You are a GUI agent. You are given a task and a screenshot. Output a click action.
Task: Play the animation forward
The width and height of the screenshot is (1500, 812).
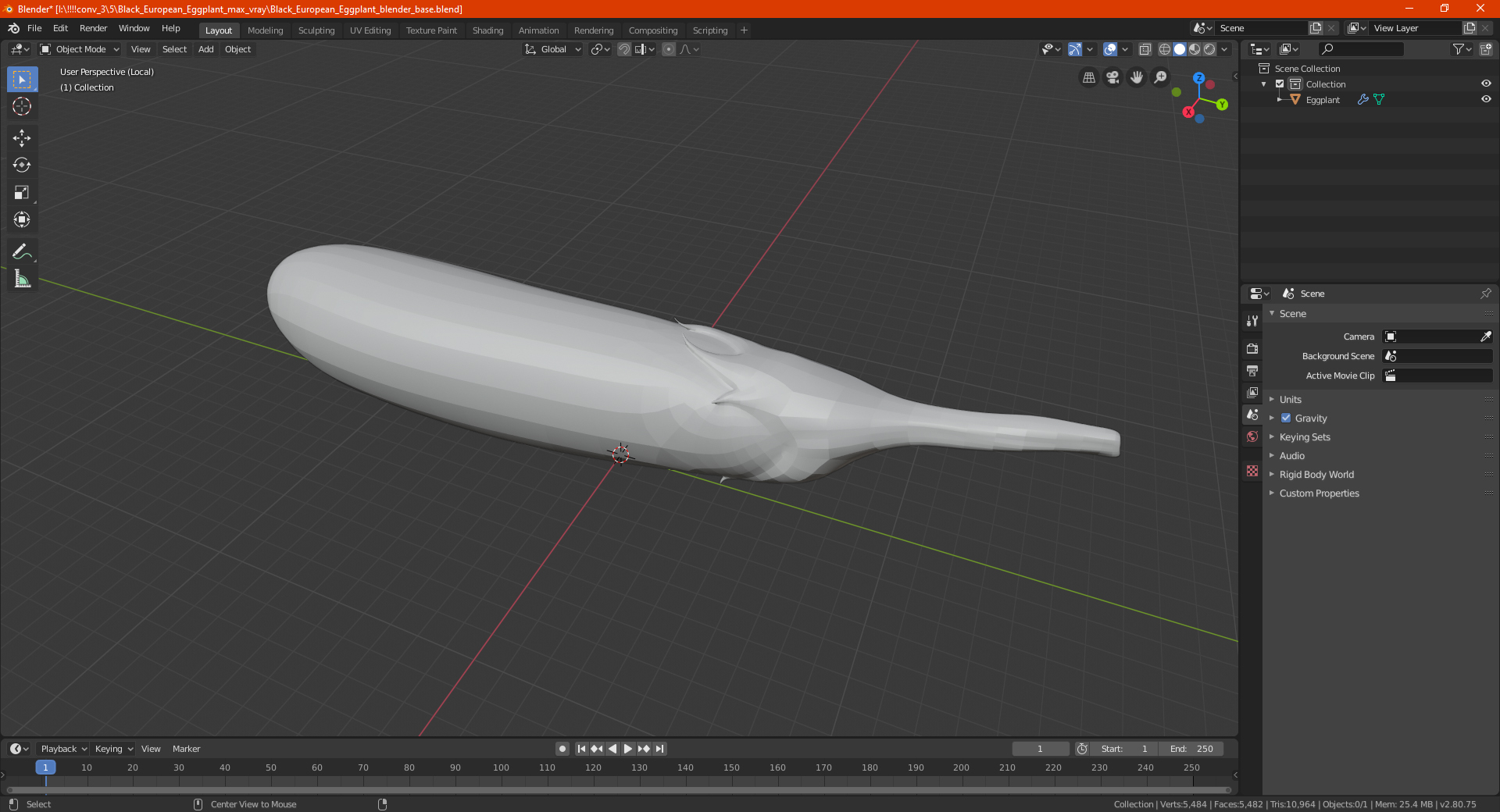click(x=628, y=749)
